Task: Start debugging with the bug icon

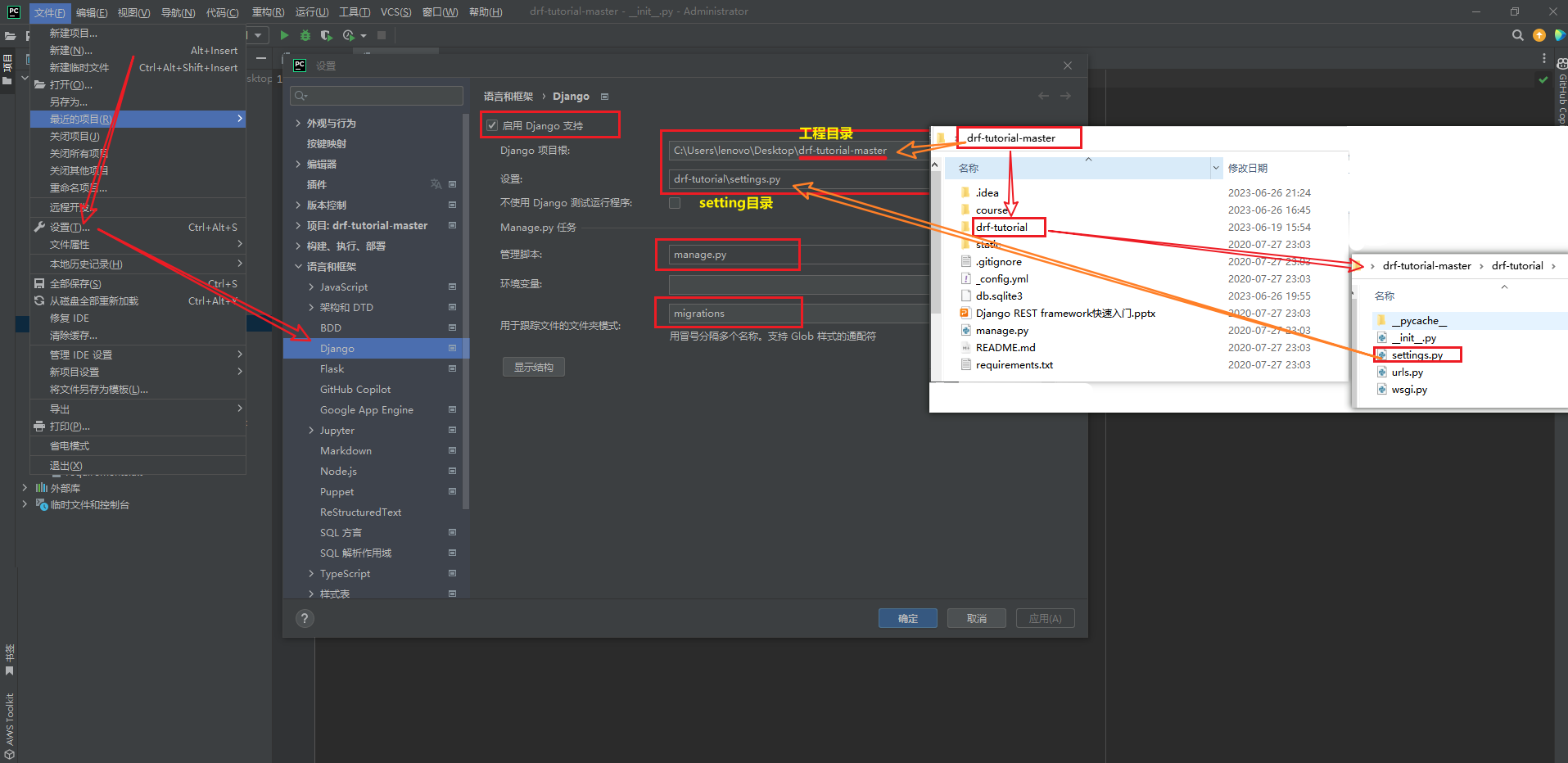Action: tap(305, 35)
